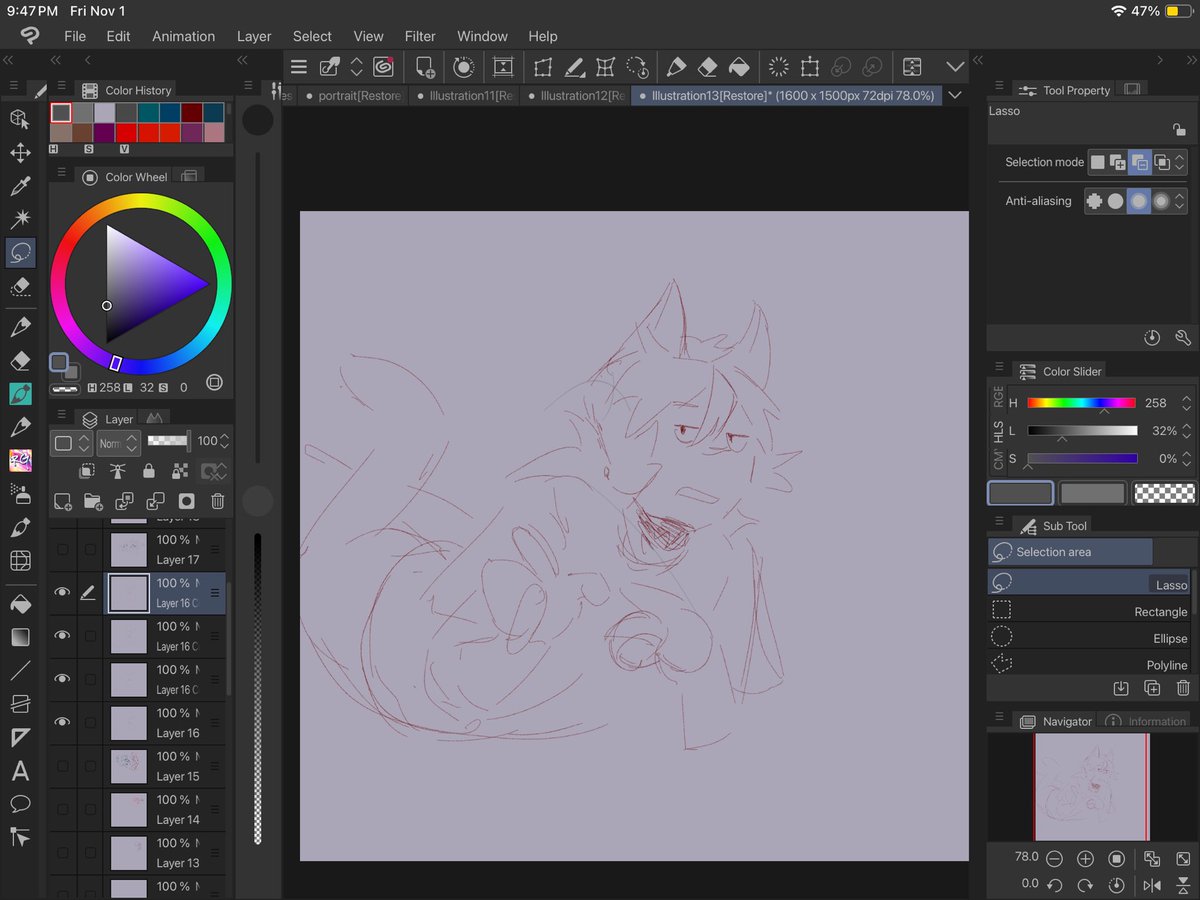Switch to the Illustration12 document tab
The image size is (1200, 900).
tap(575, 96)
